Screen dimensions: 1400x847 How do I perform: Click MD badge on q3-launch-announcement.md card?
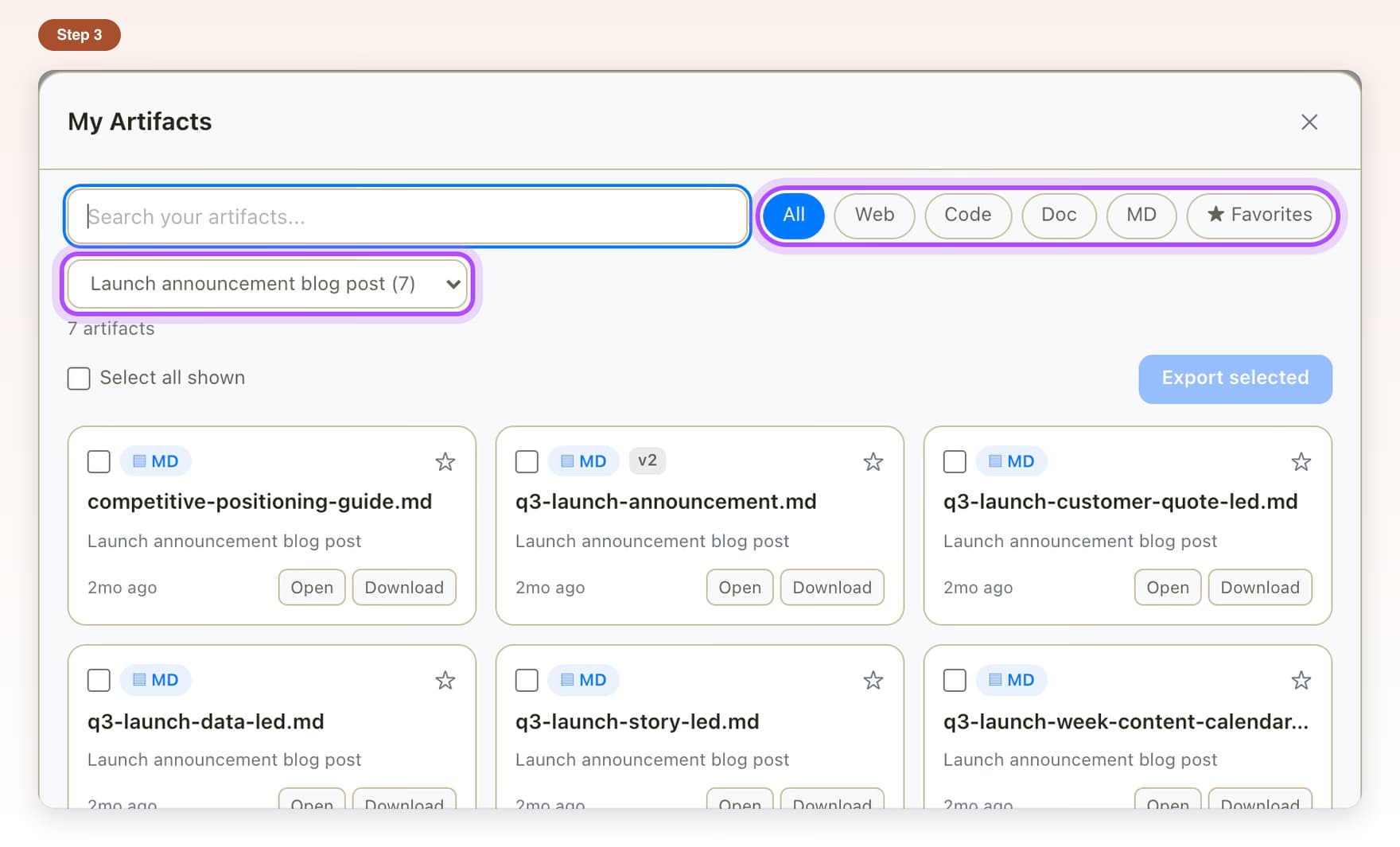(x=584, y=461)
